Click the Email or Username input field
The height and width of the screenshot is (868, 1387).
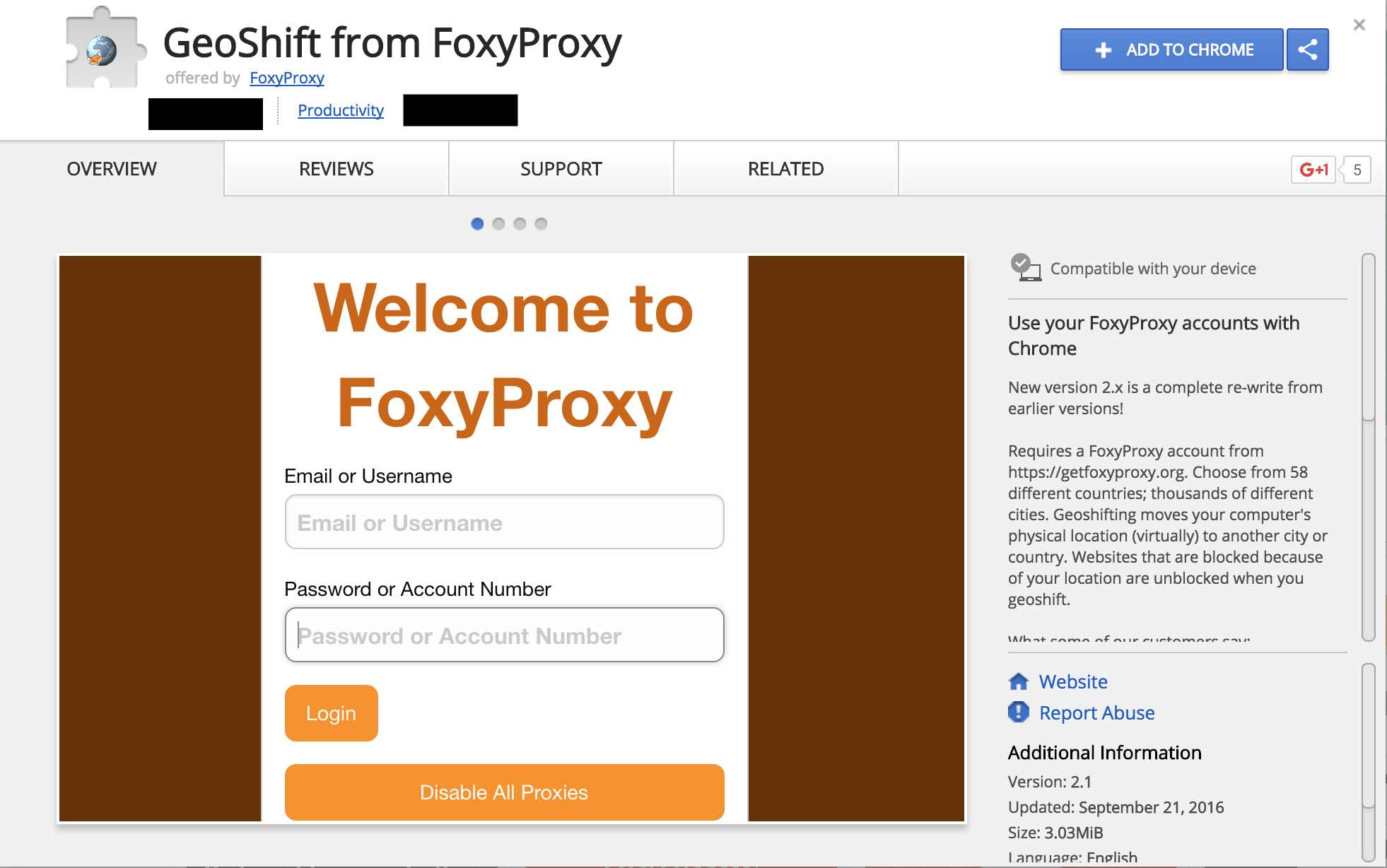tap(504, 521)
